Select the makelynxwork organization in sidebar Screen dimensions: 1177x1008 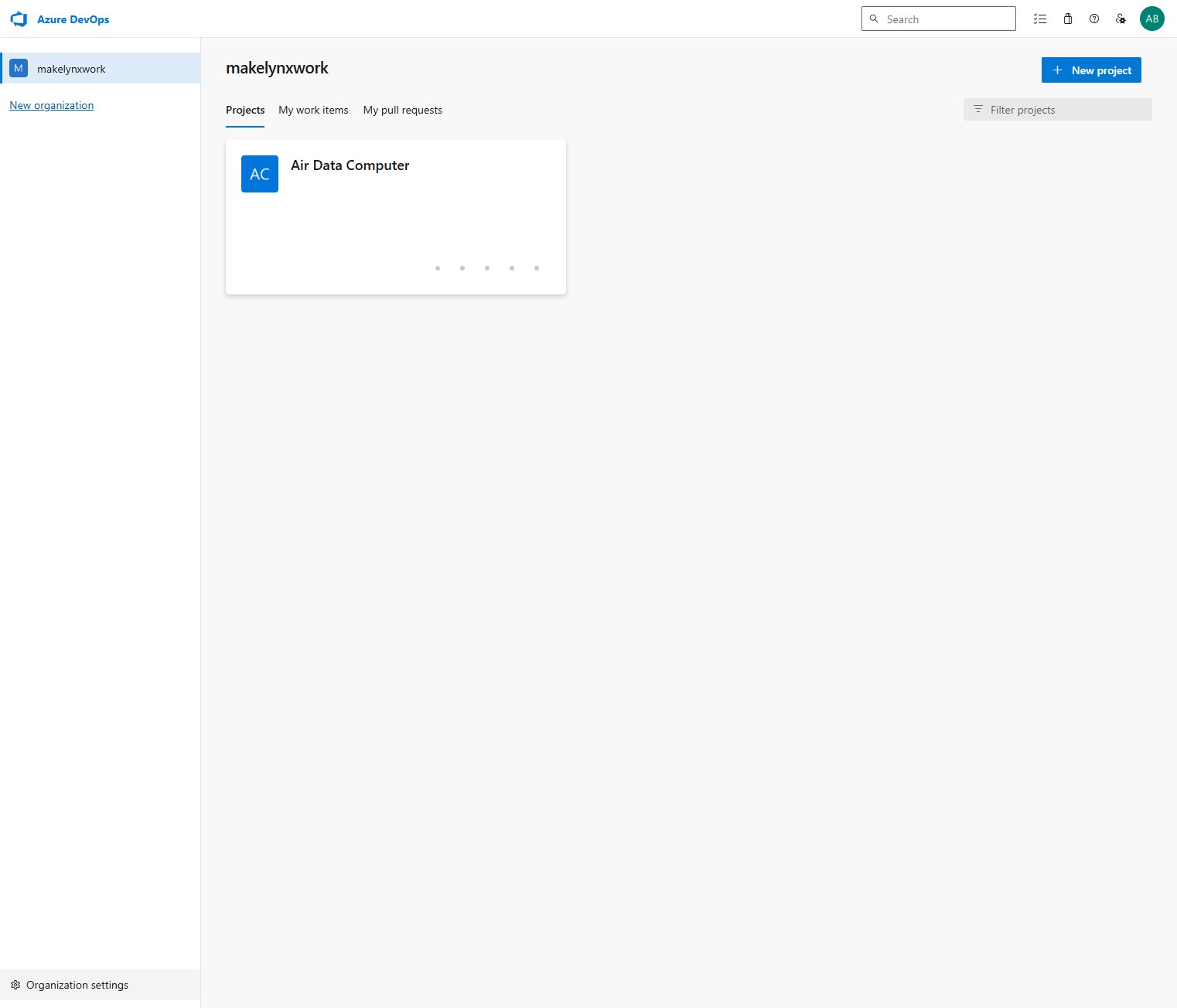click(101, 68)
